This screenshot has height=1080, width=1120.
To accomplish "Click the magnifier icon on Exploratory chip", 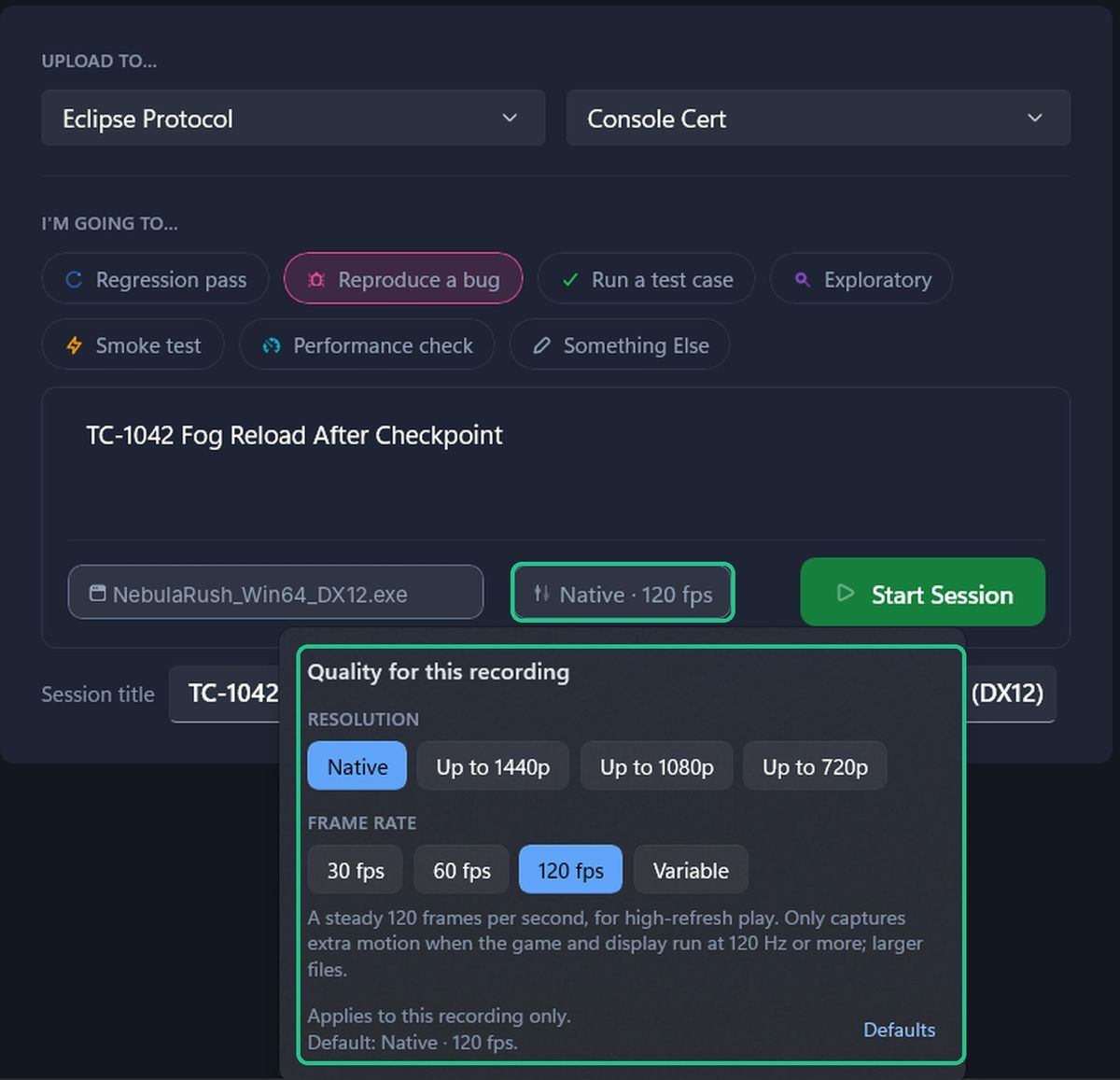I will click(x=802, y=279).
